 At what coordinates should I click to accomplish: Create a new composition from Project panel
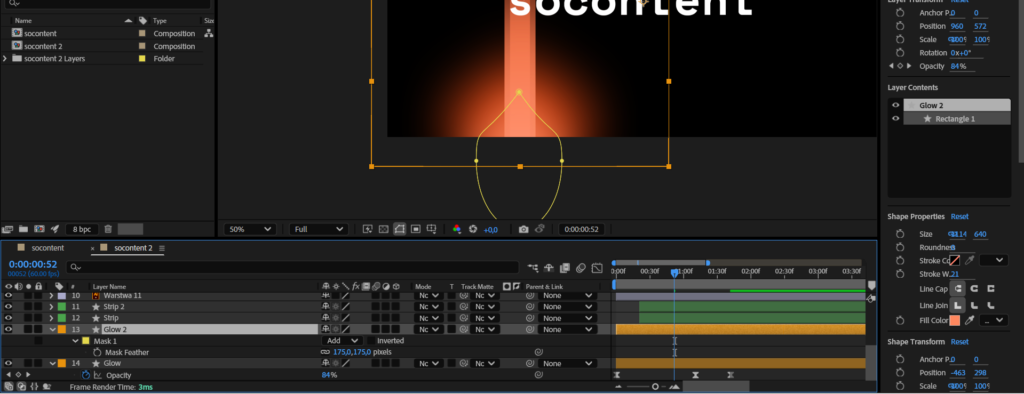pos(39,229)
